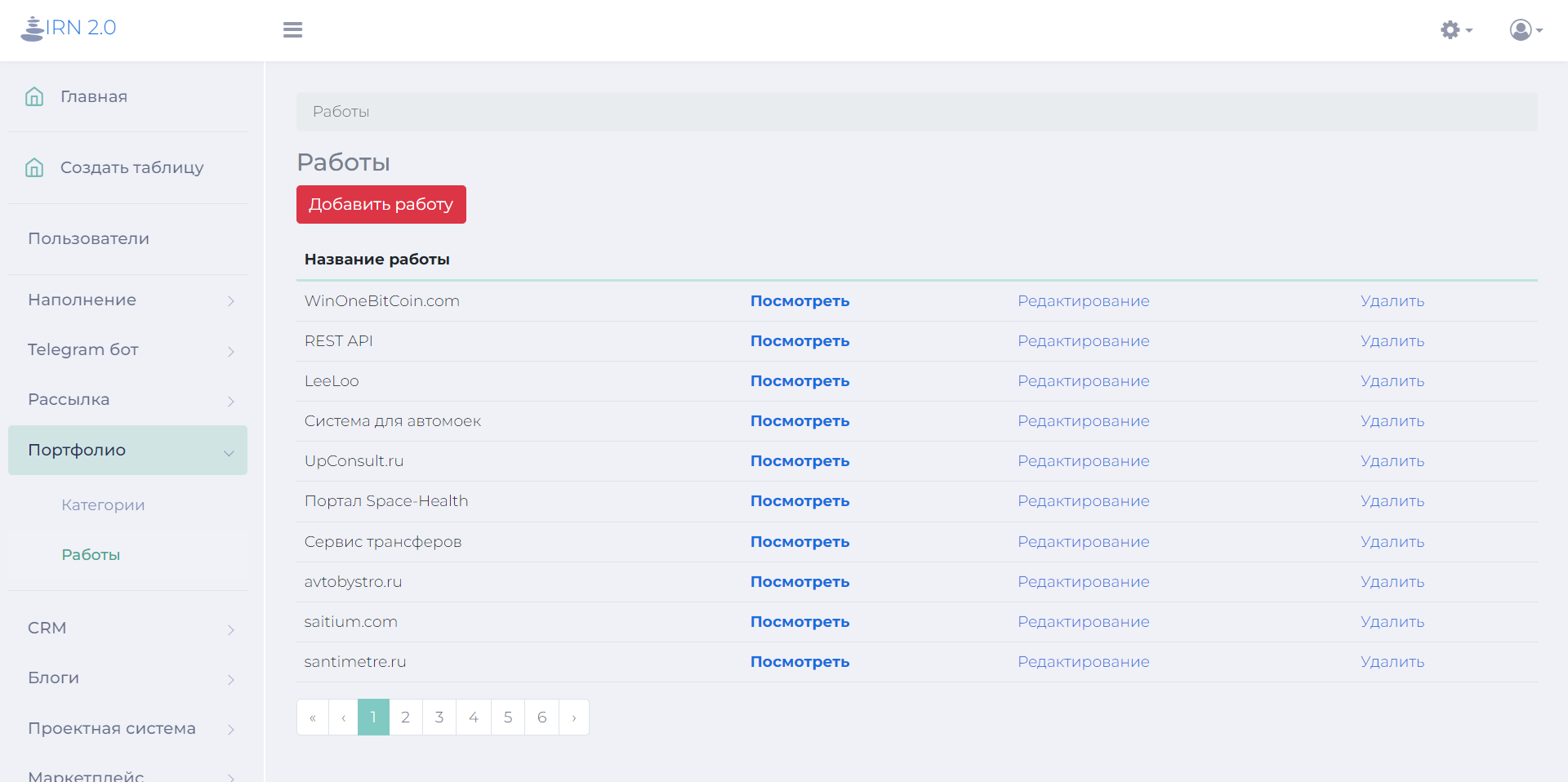Edit the WinOneBitCoin.com work
The image size is (1568, 782).
click(x=1083, y=300)
